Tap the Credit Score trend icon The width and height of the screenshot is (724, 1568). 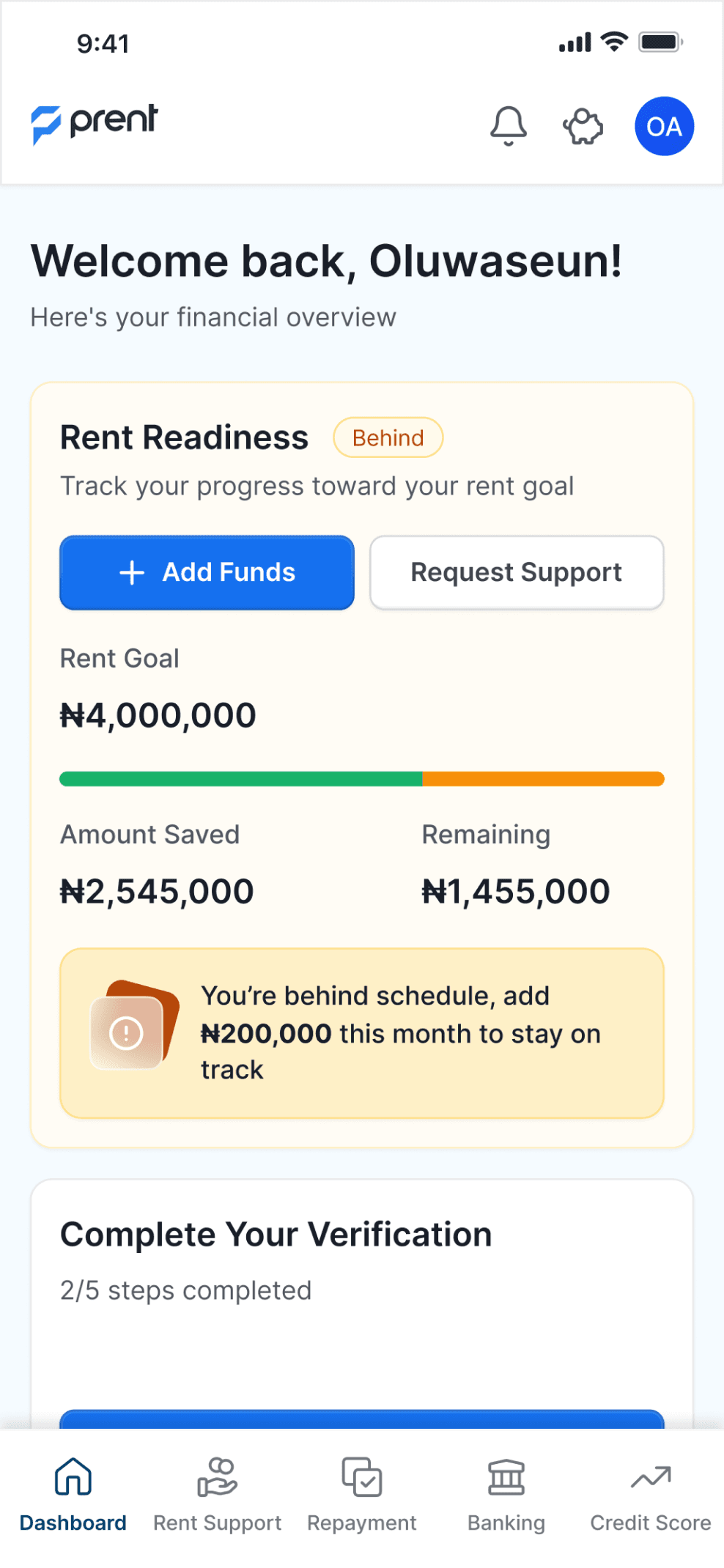[651, 1476]
